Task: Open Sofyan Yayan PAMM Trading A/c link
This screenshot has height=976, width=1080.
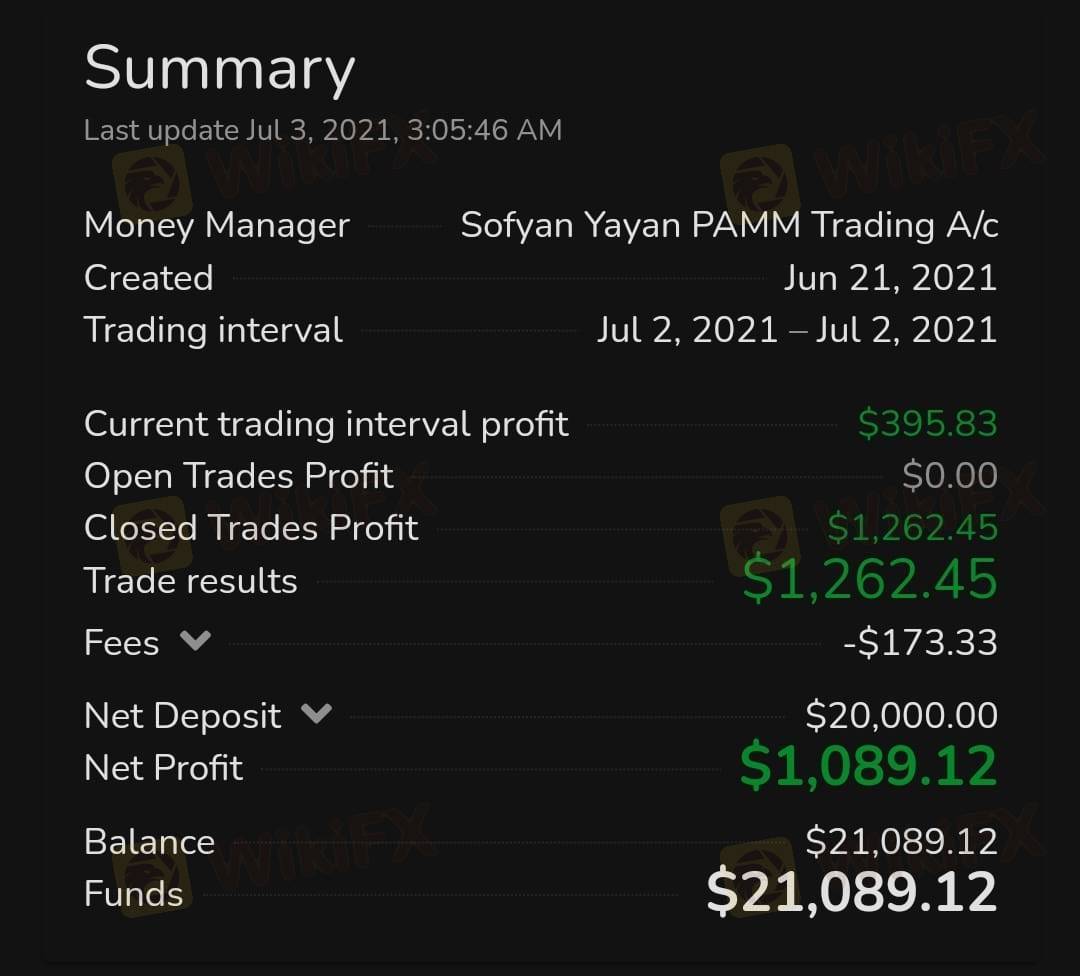Action: (x=729, y=225)
